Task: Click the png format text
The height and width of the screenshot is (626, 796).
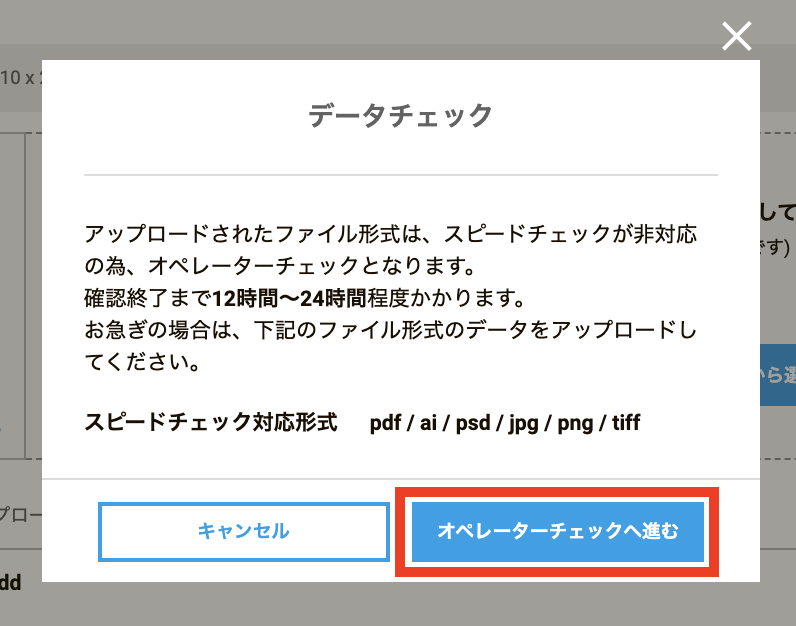Action: 575,423
